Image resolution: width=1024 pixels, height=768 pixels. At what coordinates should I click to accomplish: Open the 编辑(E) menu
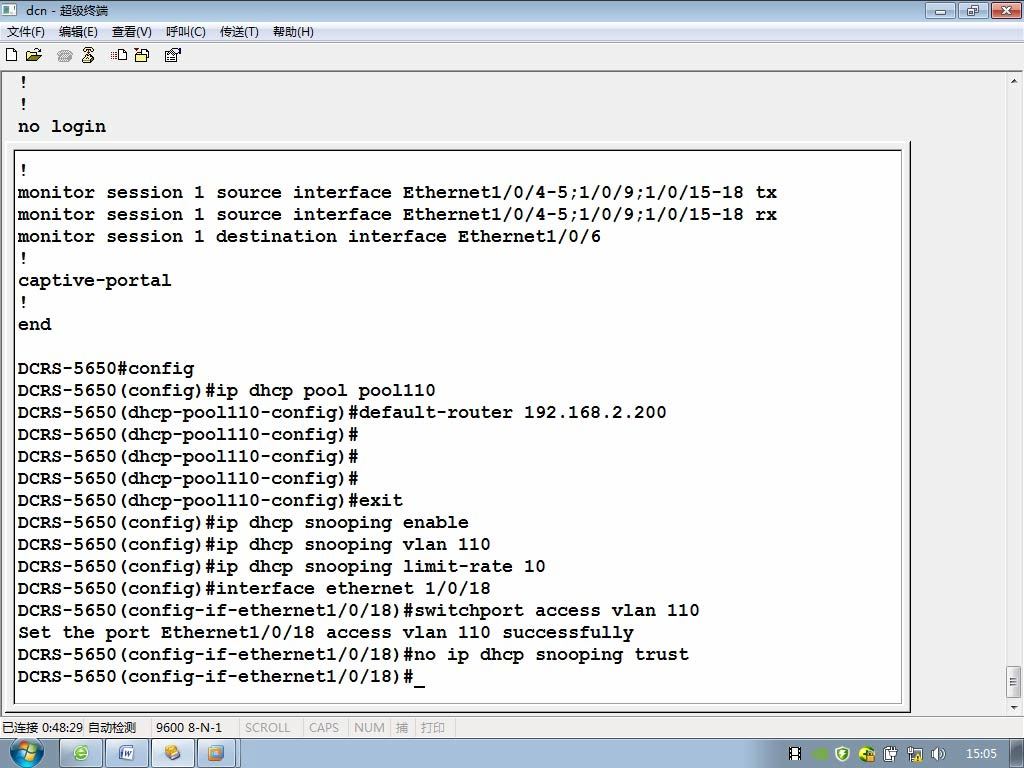pos(78,32)
